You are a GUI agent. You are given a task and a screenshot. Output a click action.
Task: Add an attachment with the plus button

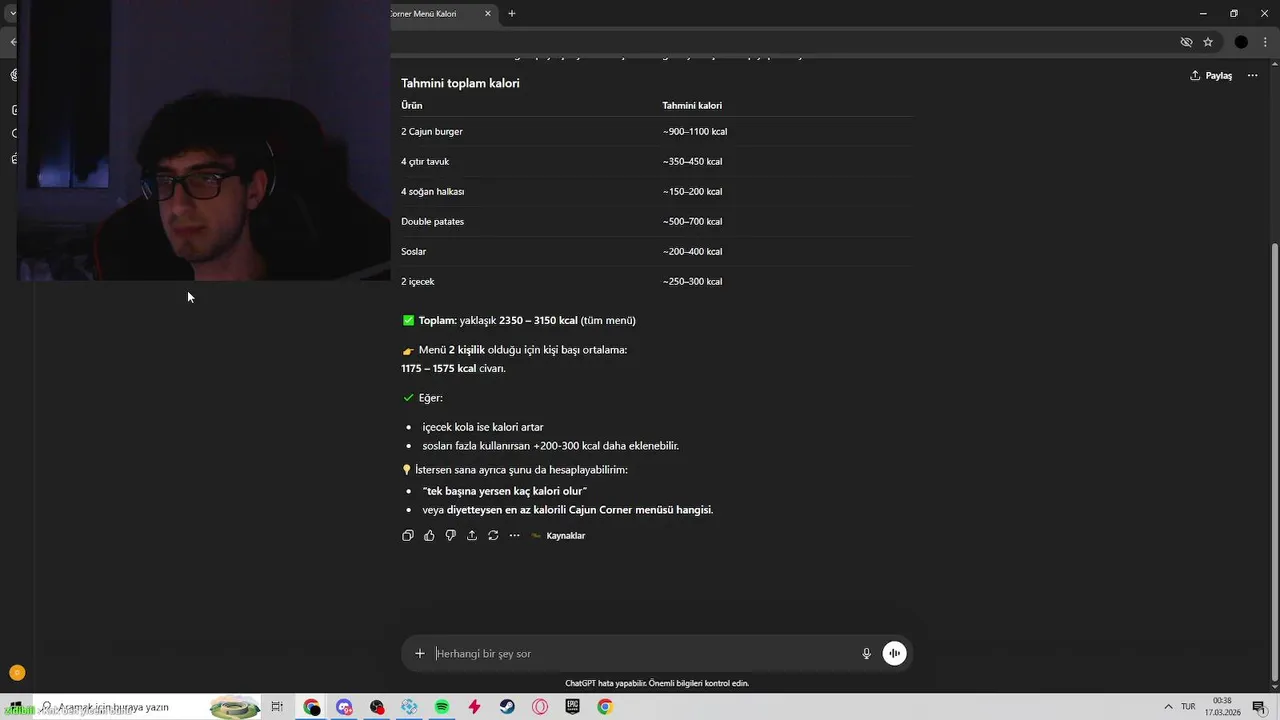420,654
